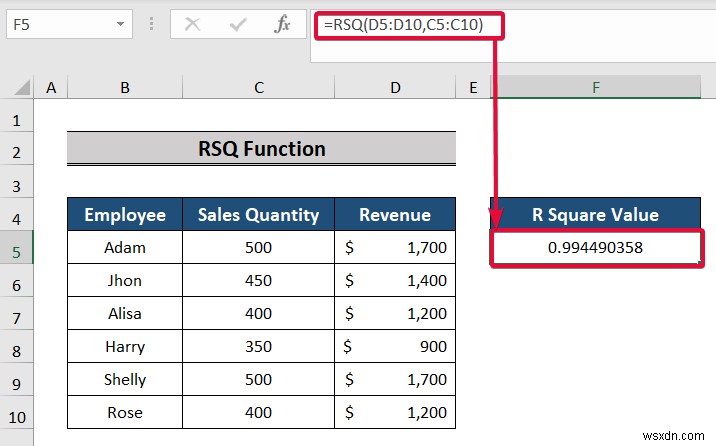The image size is (716, 446).
Task: Select Jhon's revenue $1,400
Action: [x=395, y=280]
